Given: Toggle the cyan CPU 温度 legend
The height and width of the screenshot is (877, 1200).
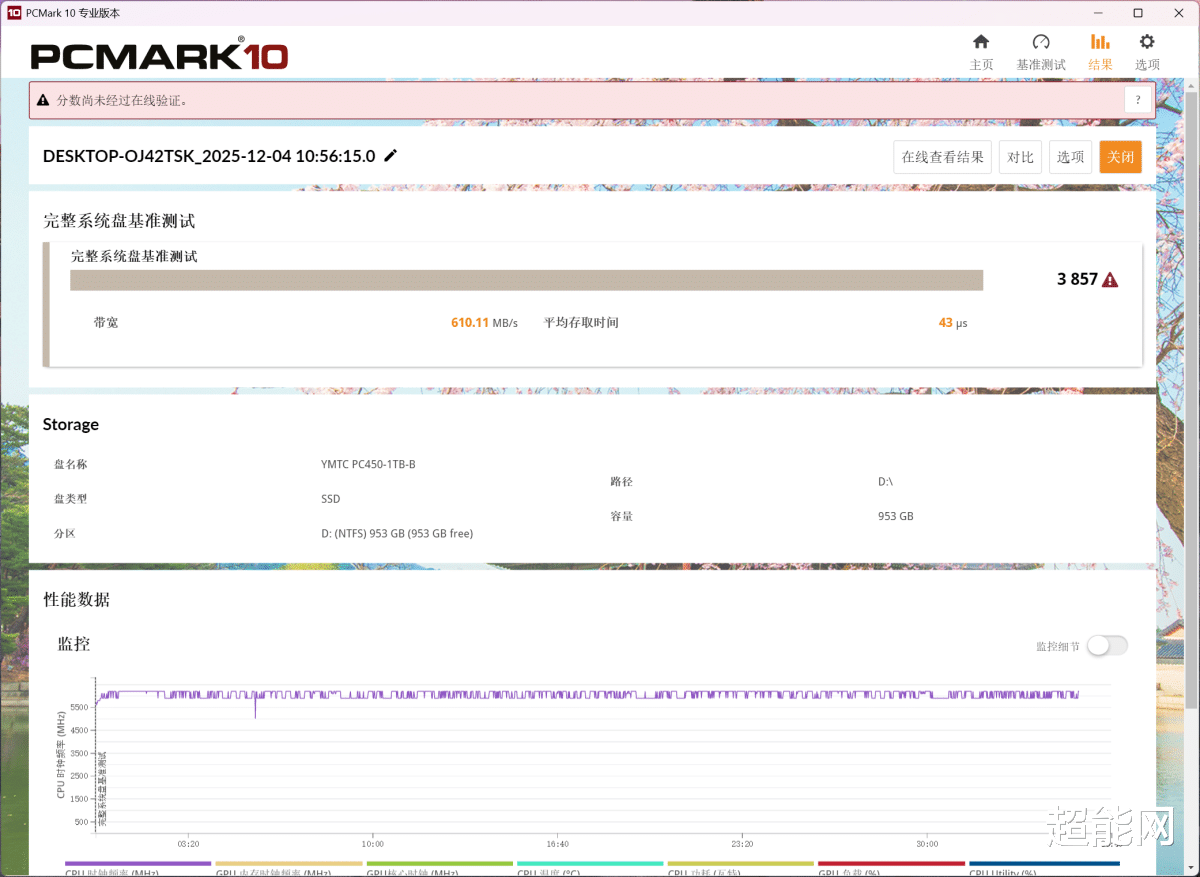Looking at the screenshot, I should pos(590,868).
